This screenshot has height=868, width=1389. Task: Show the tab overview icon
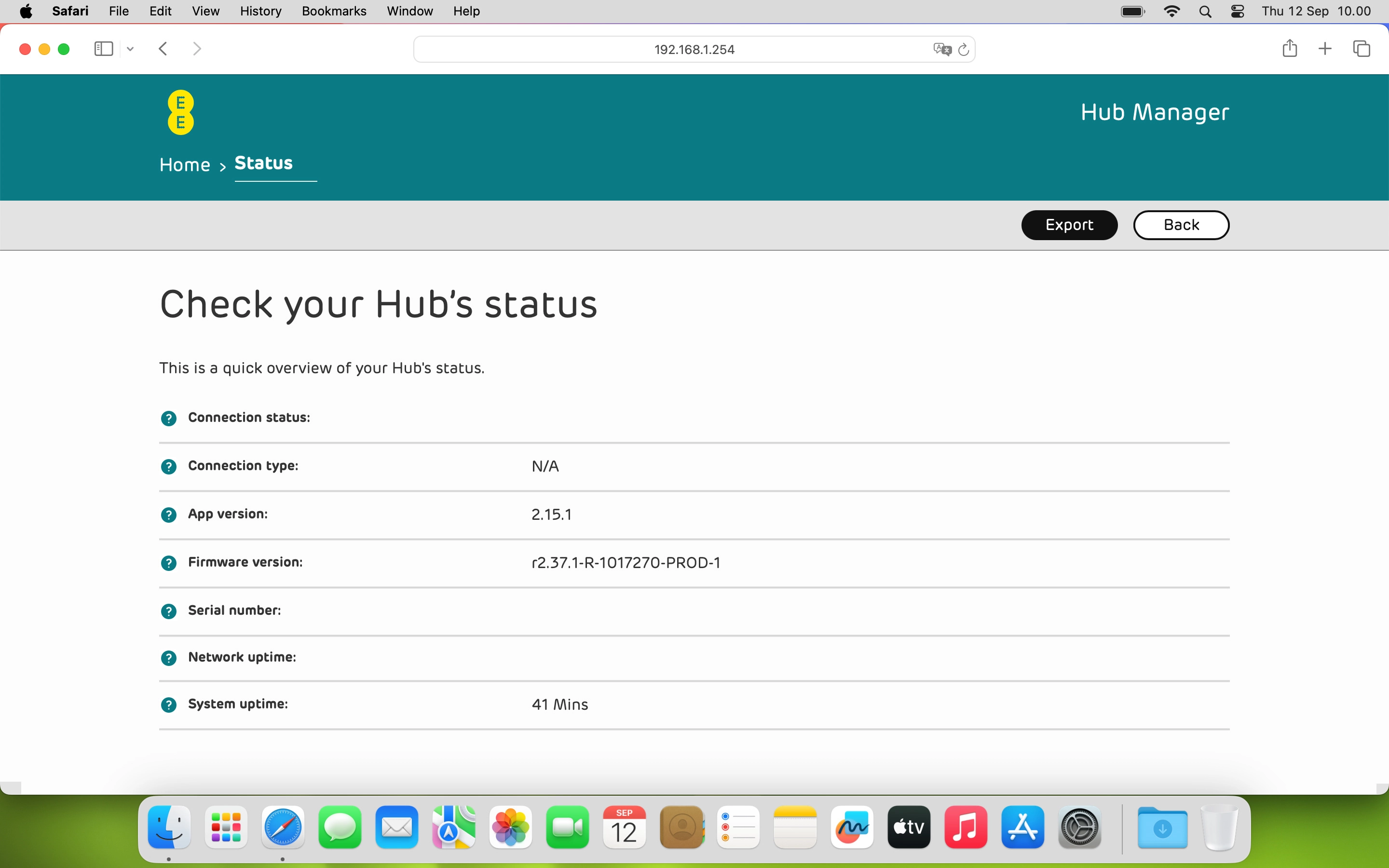1361,49
